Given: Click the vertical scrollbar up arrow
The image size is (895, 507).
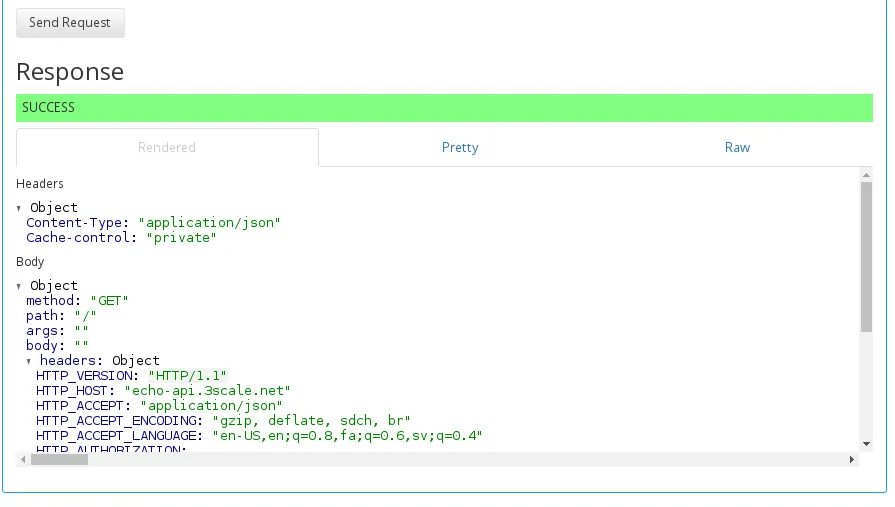Looking at the screenshot, I should point(866,175).
